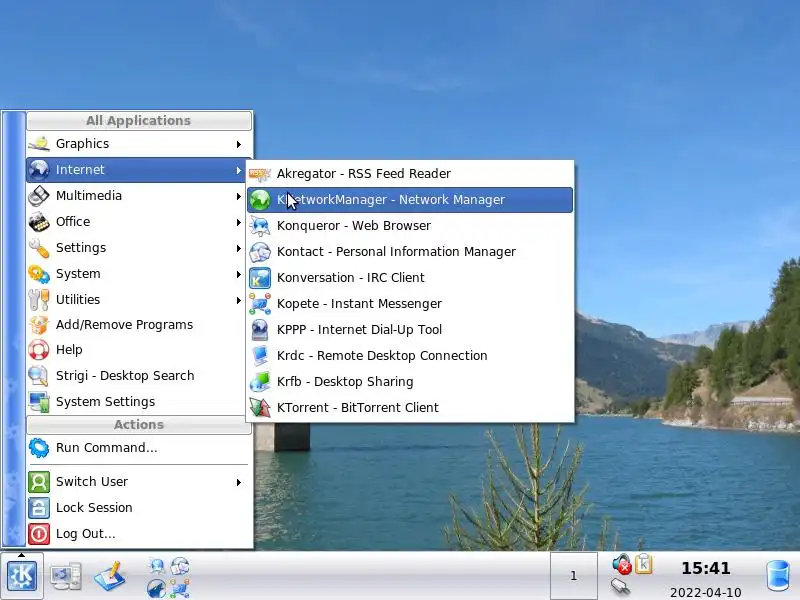Select Switch User entry
This screenshot has width=800, height=600.
139,482
